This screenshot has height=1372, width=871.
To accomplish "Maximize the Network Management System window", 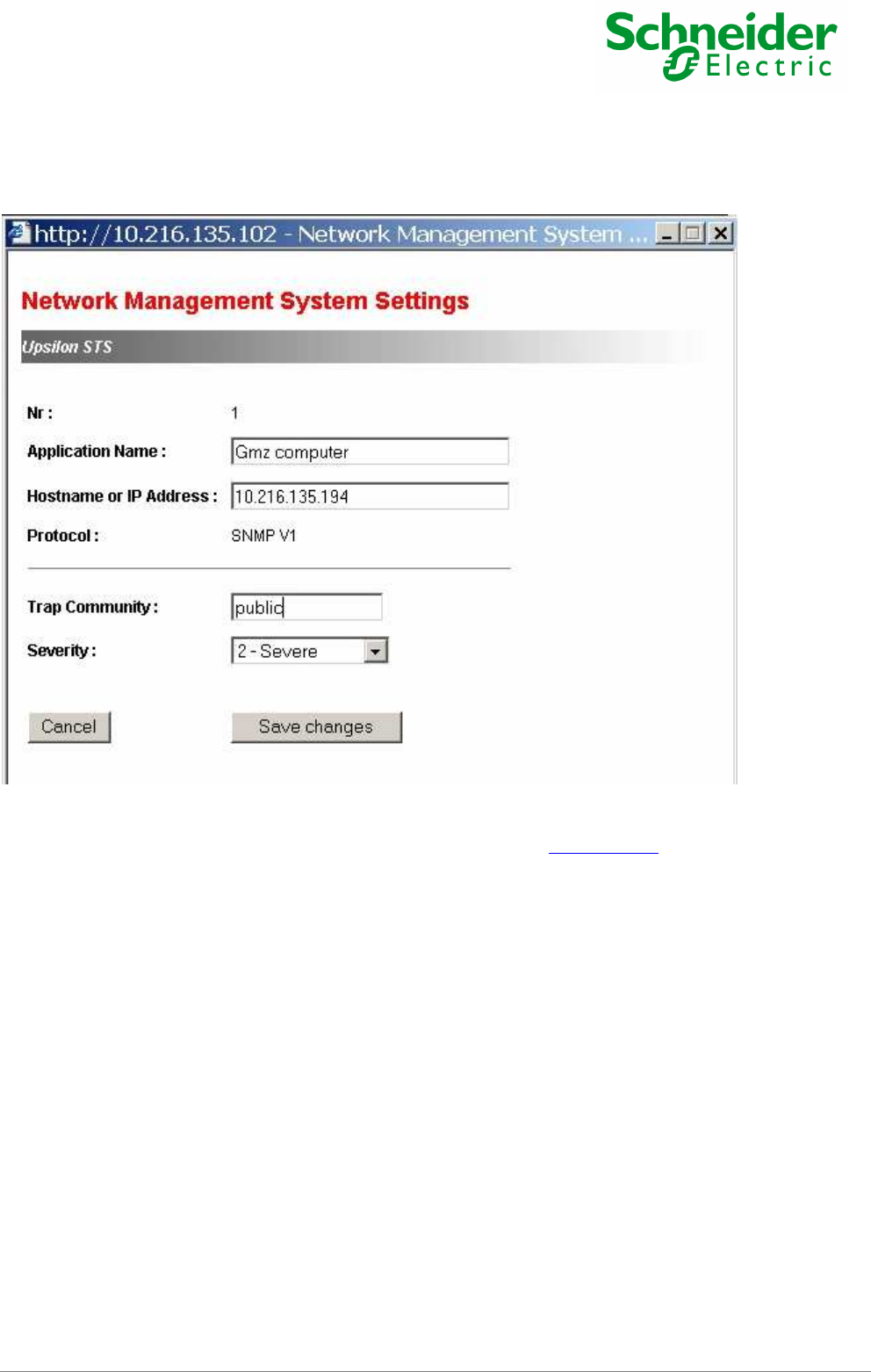I will tap(694, 234).
